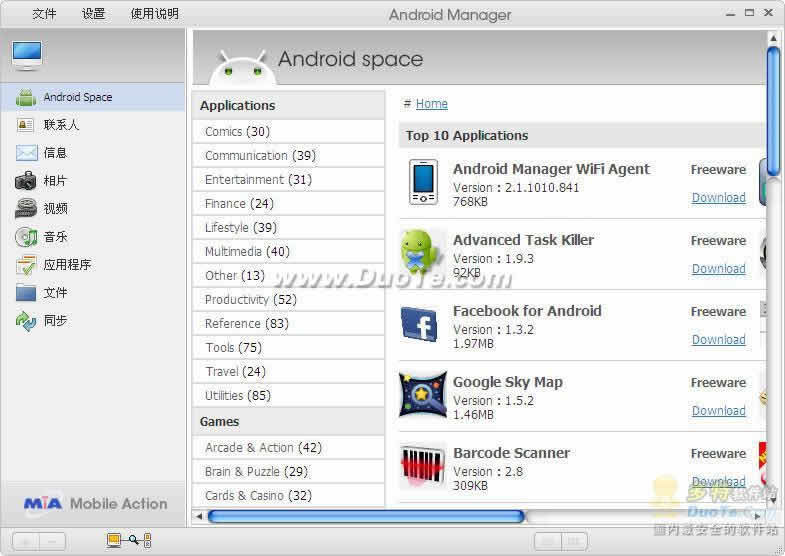The width and height of the screenshot is (785, 556).
Task: Open the Productivity (52) category
Action: point(288,300)
